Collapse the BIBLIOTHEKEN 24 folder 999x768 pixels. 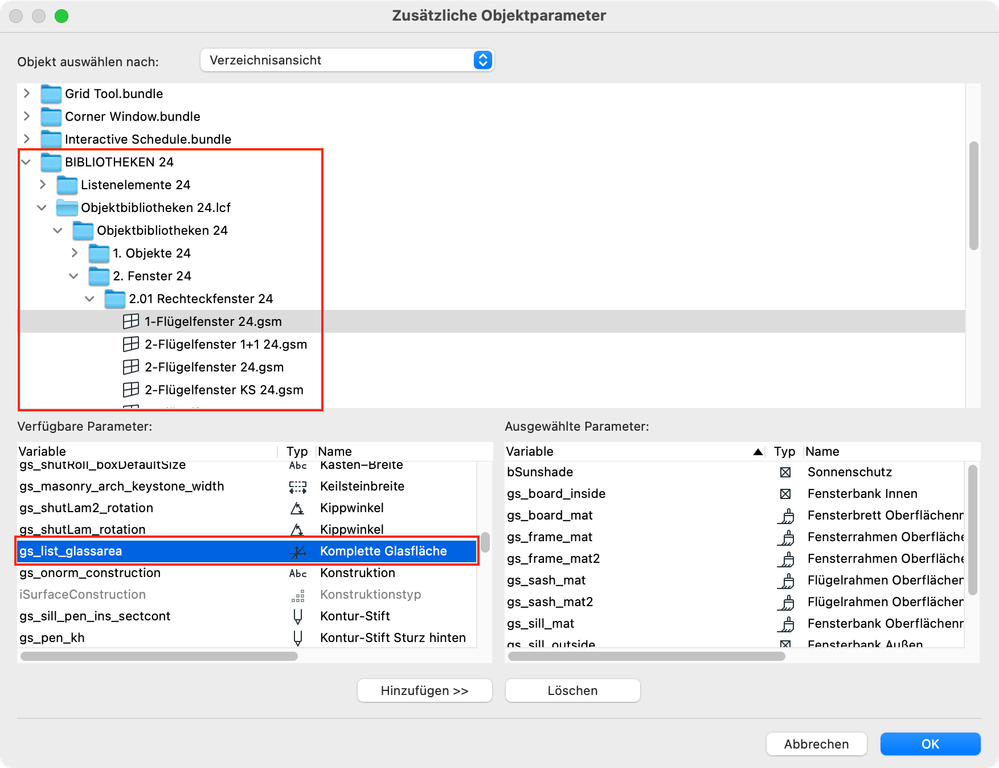[x=26, y=162]
